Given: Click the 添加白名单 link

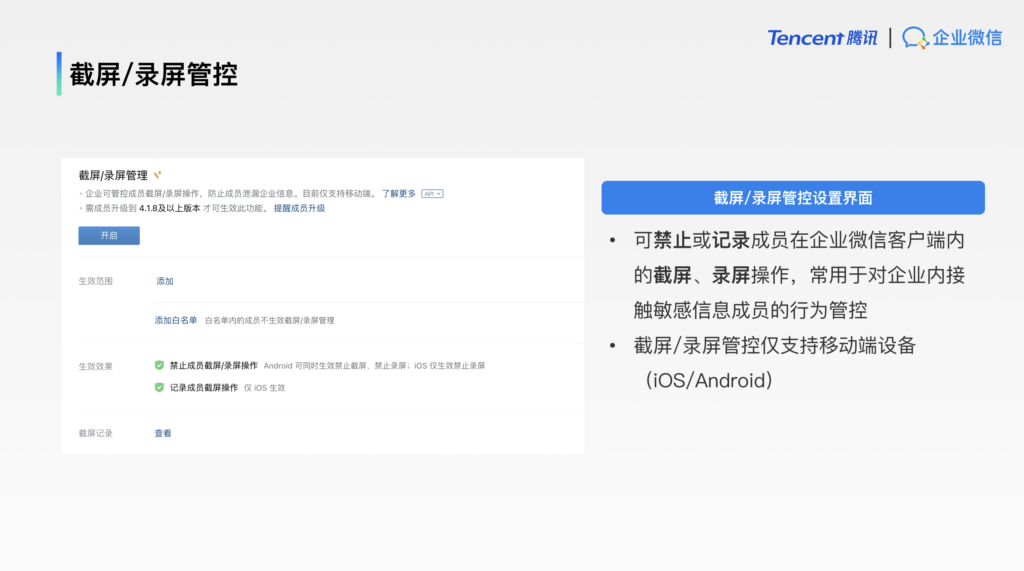Looking at the screenshot, I should 176,320.
